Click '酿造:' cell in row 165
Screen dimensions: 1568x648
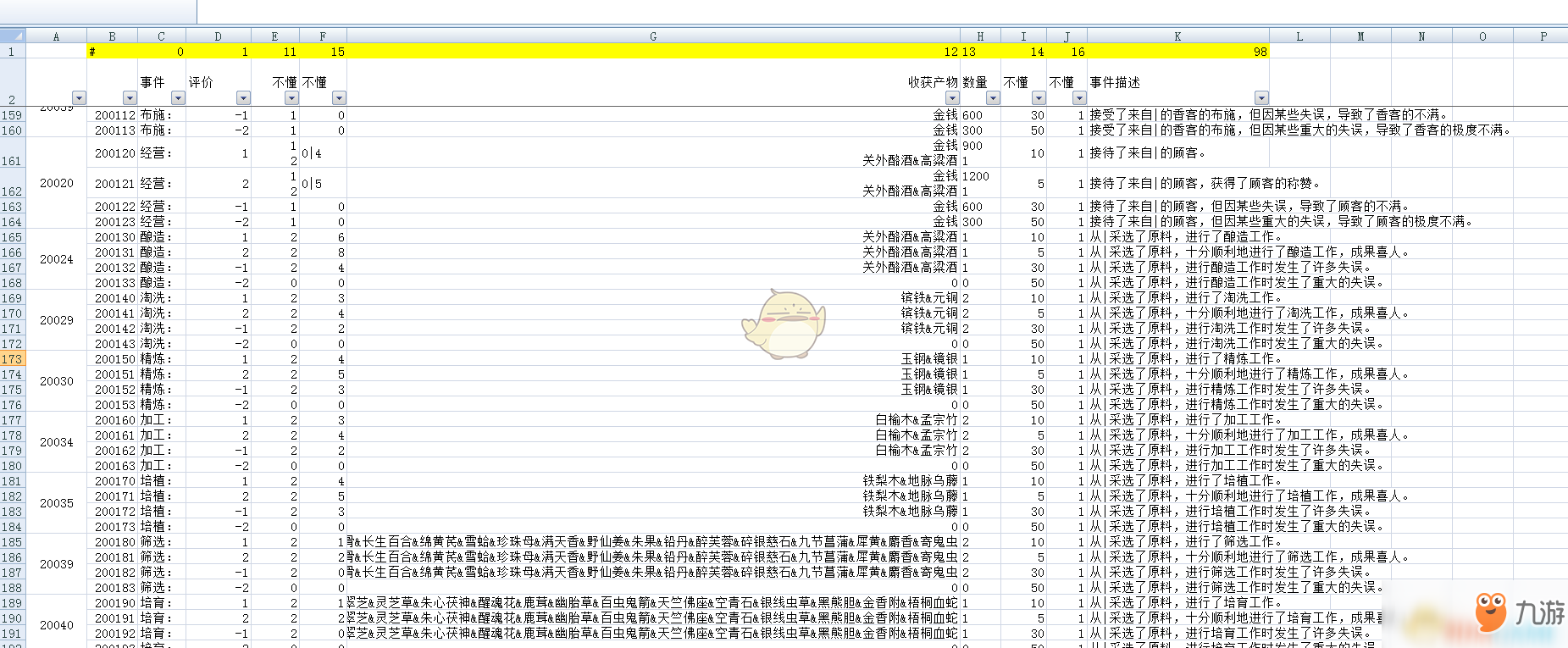coord(161,237)
